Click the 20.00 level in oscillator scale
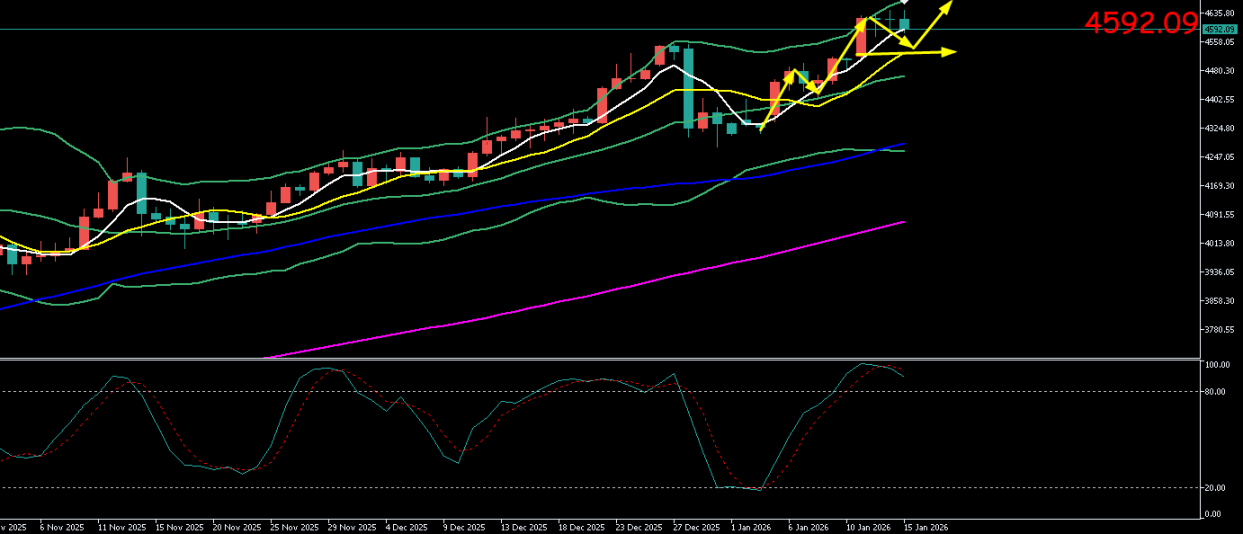The width and height of the screenshot is (1243, 534). click(x=1214, y=487)
